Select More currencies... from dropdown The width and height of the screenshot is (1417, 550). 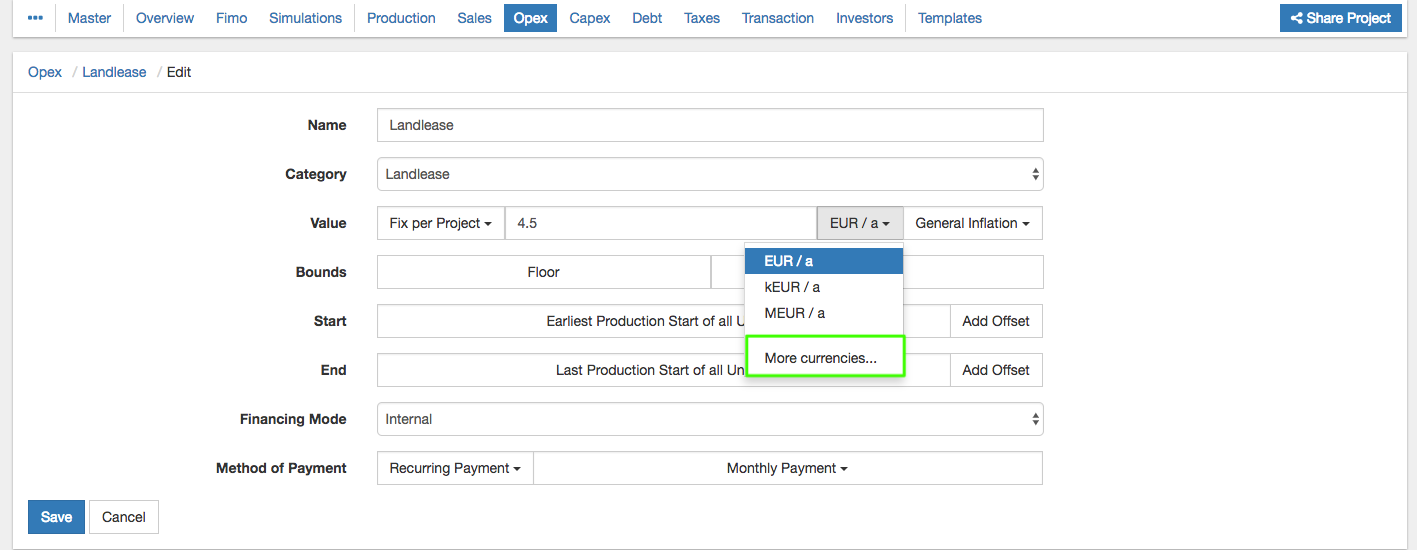[821, 358]
